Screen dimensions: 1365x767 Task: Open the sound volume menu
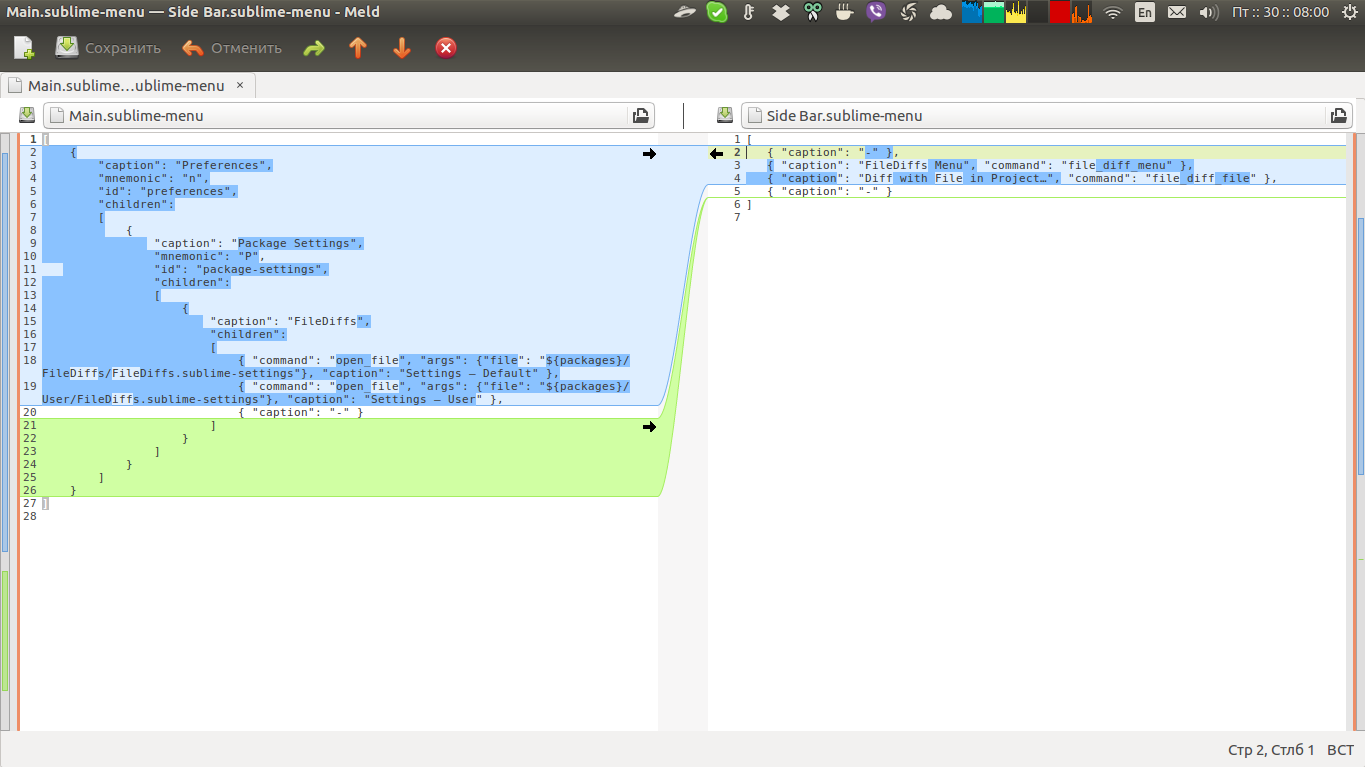1208,12
